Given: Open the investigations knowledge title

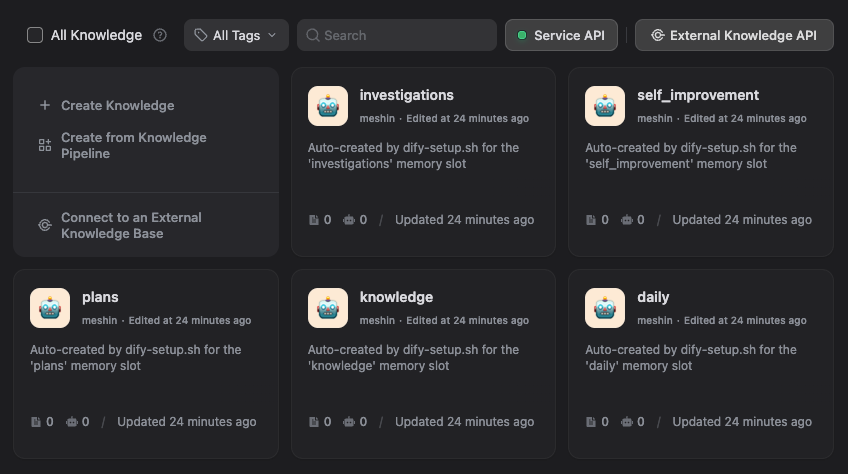Looking at the screenshot, I should click(407, 95).
